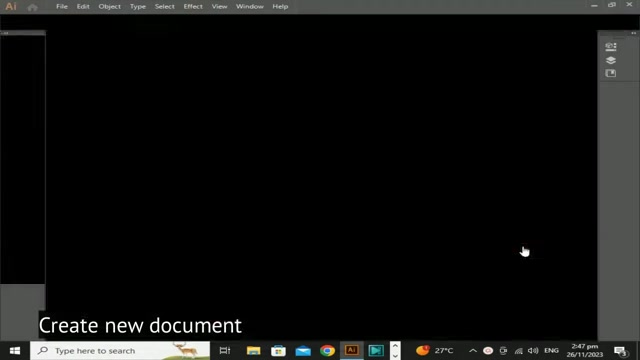
Task: Click the Windows search box
Action: coord(120,351)
